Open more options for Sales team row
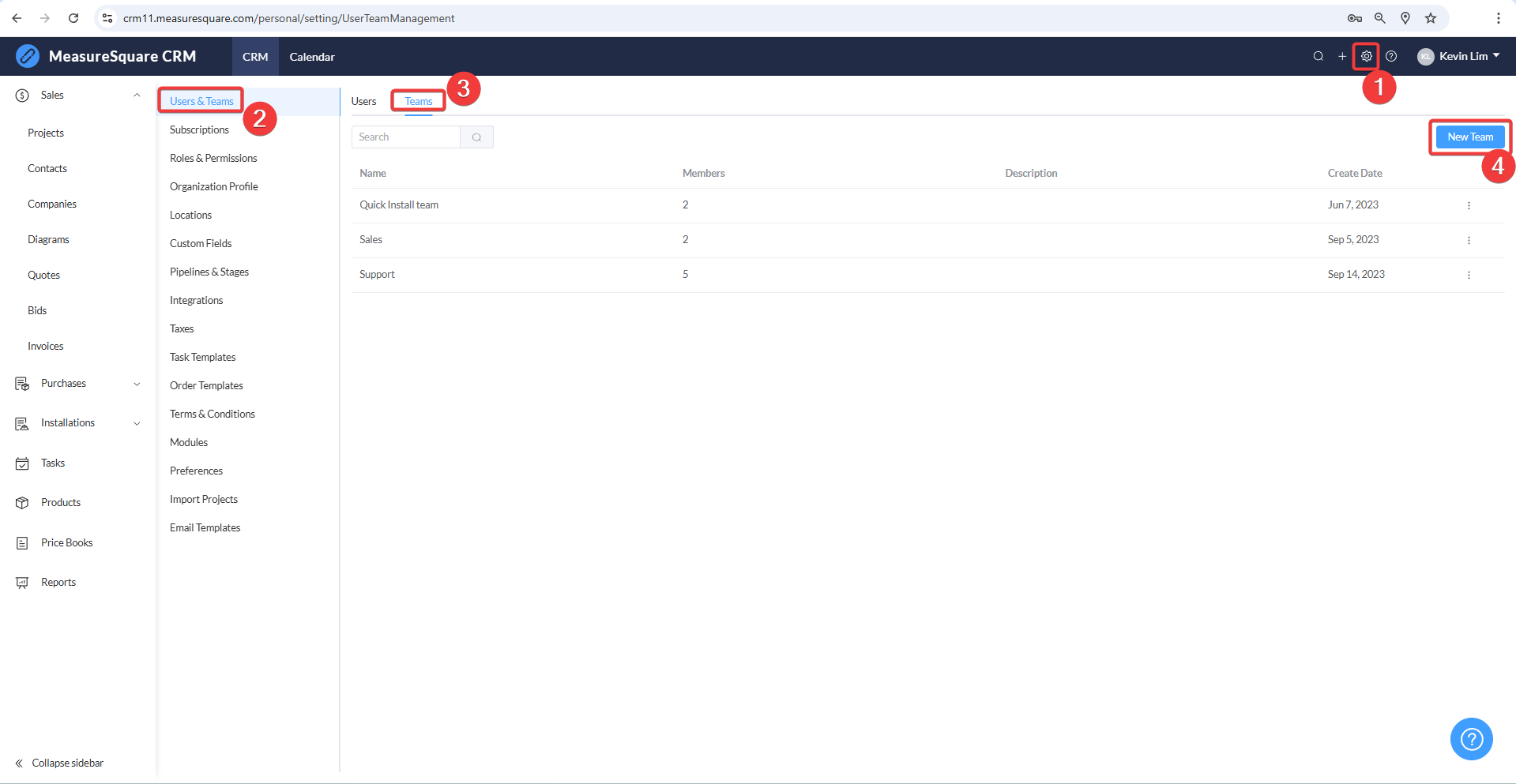The height and width of the screenshot is (784, 1516). (1469, 240)
